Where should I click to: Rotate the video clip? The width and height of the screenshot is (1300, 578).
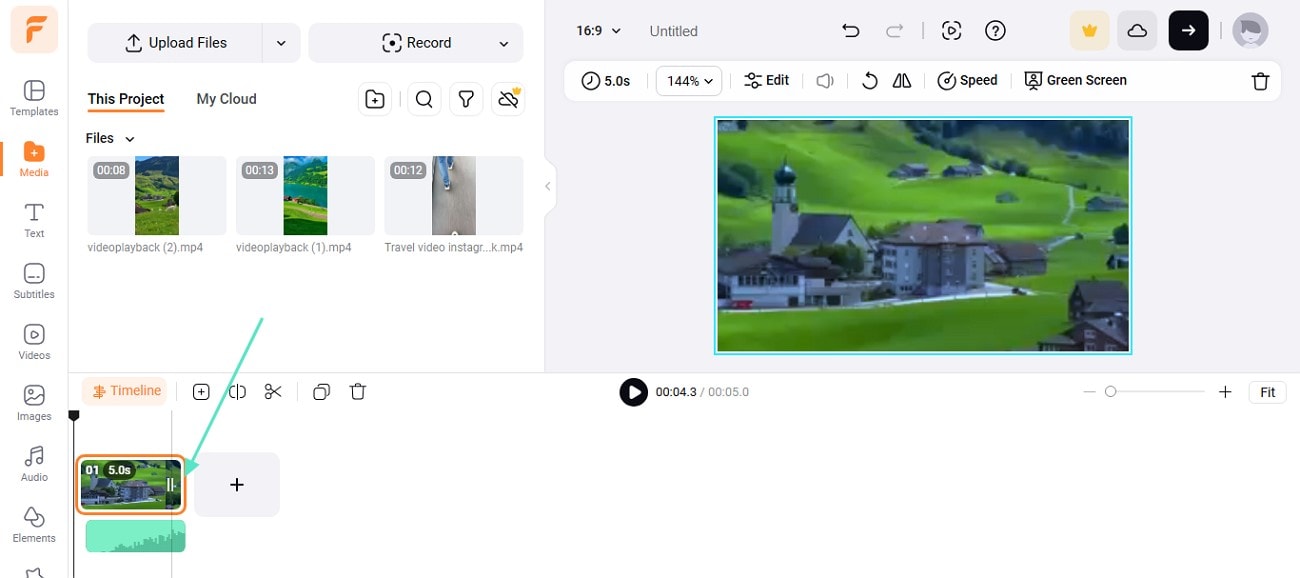pos(870,81)
